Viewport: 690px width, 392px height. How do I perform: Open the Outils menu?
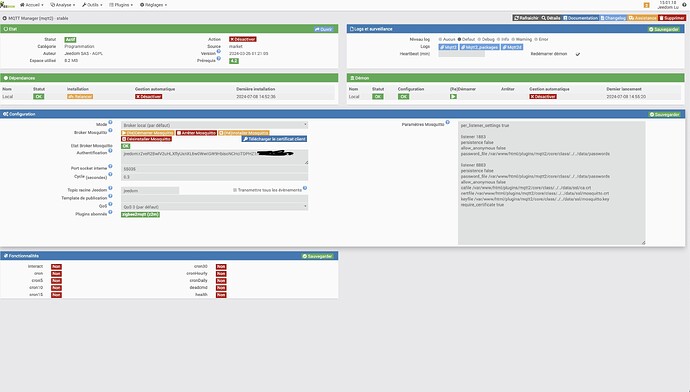(x=92, y=5)
